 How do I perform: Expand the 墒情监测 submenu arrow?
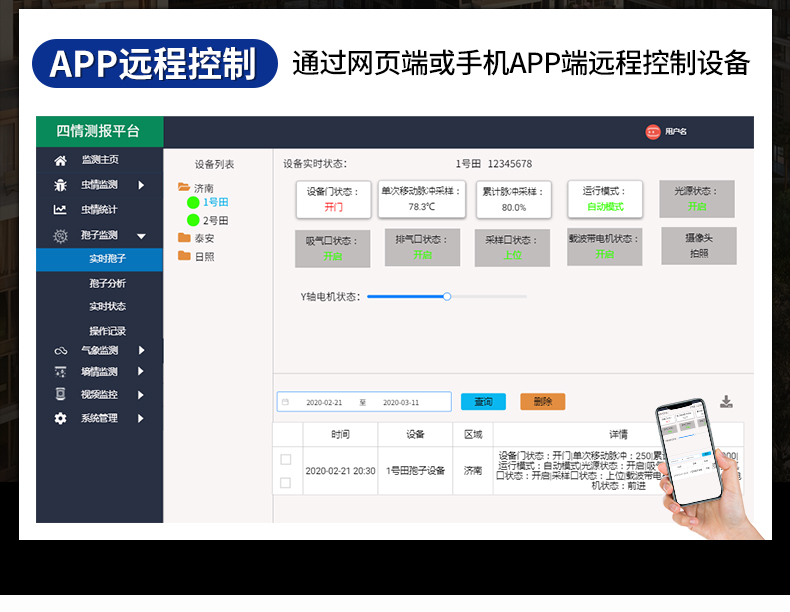[x=141, y=372]
